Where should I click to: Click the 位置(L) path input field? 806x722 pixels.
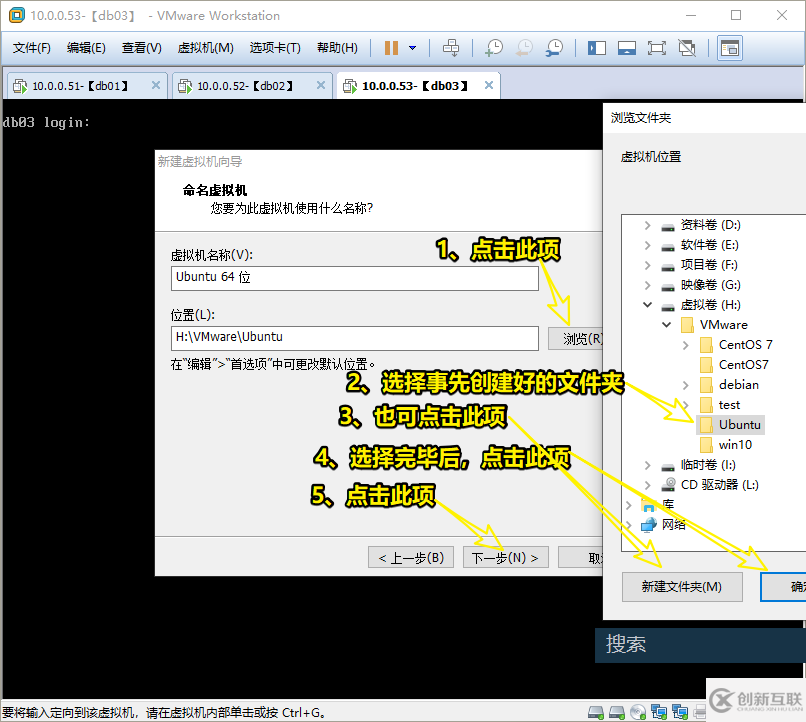coord(355,338)
